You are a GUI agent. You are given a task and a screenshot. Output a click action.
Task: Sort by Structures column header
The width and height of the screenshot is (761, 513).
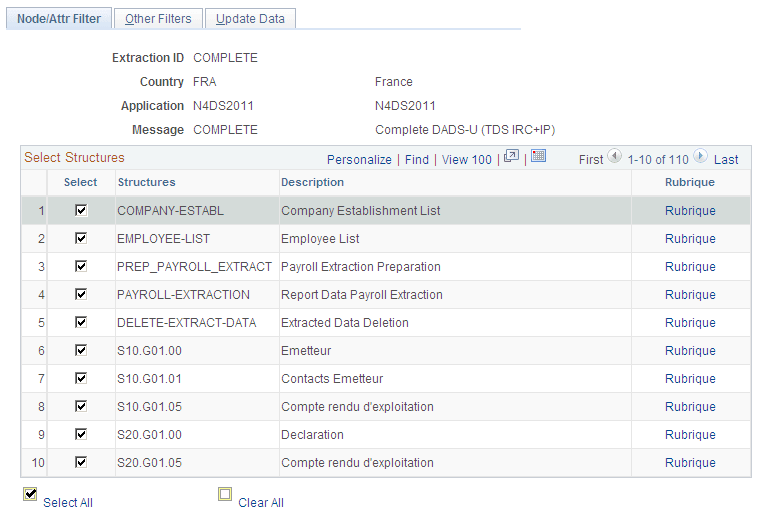[147, 182]
